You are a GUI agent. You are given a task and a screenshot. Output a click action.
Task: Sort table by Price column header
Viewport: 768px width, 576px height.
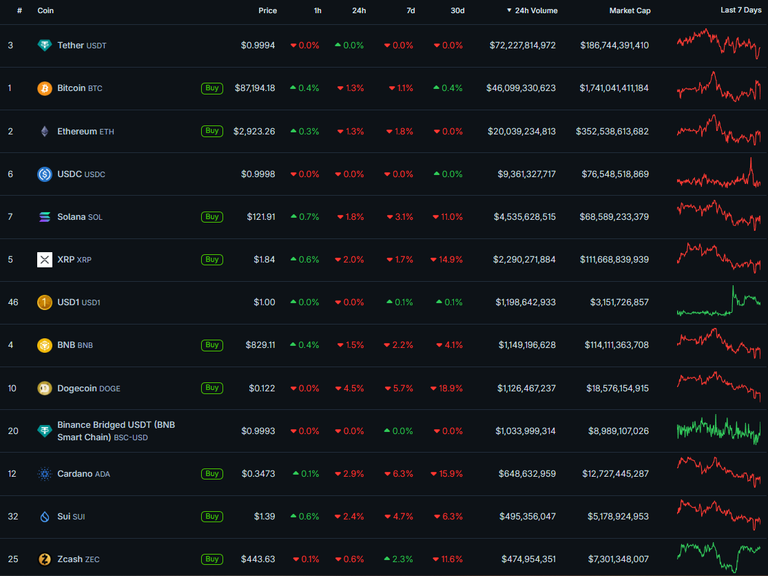(267, 10)
